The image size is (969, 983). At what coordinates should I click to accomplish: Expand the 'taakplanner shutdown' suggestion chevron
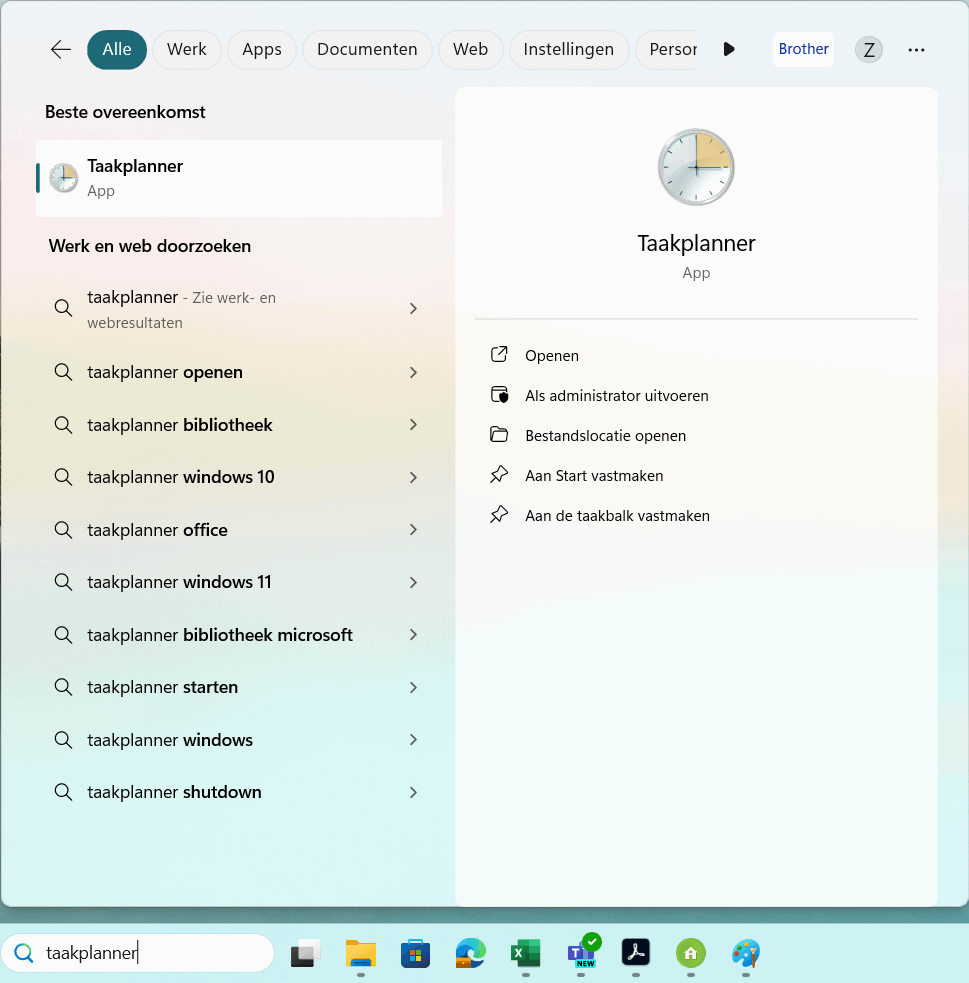(413, 792)
